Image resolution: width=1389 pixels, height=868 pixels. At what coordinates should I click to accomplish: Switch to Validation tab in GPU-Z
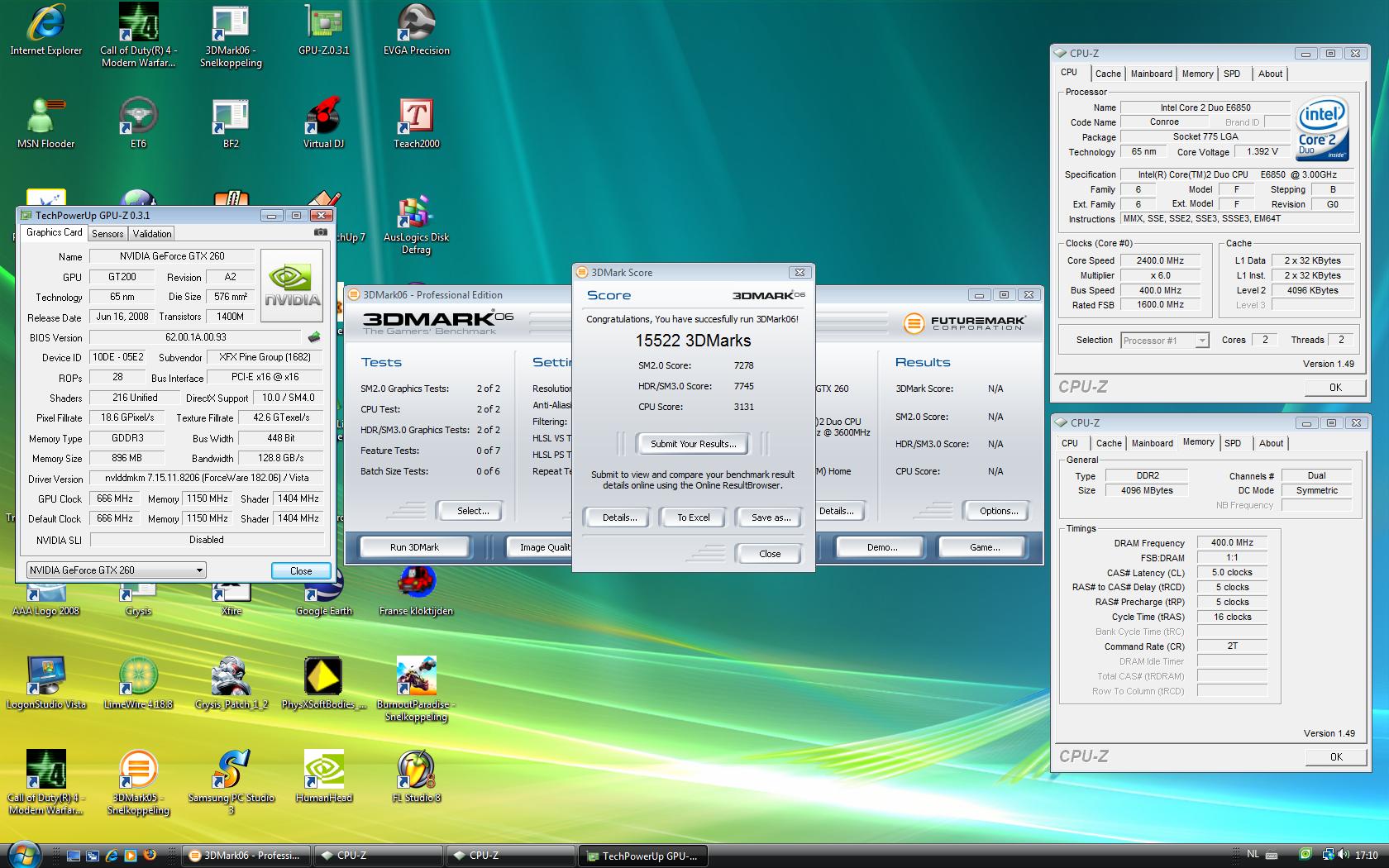tap(152, 234)
